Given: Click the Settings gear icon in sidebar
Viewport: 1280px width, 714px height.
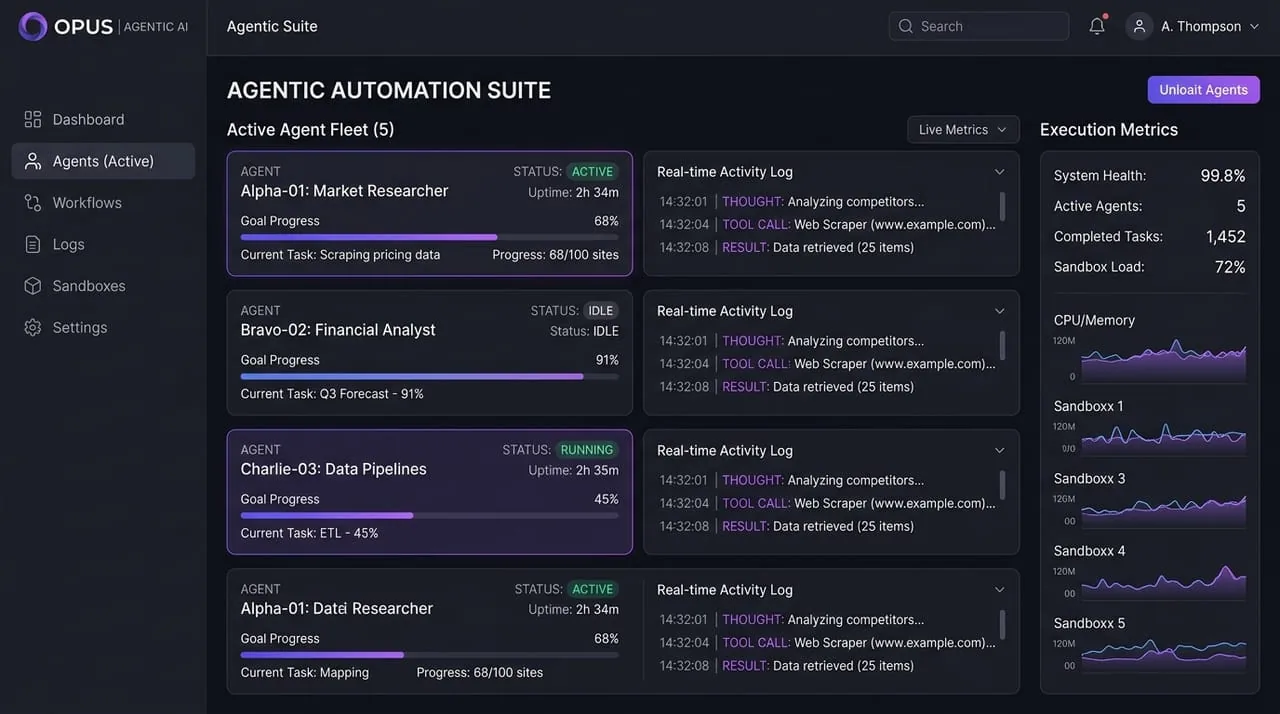Looking at the screenshot, I should pos(33,327).
